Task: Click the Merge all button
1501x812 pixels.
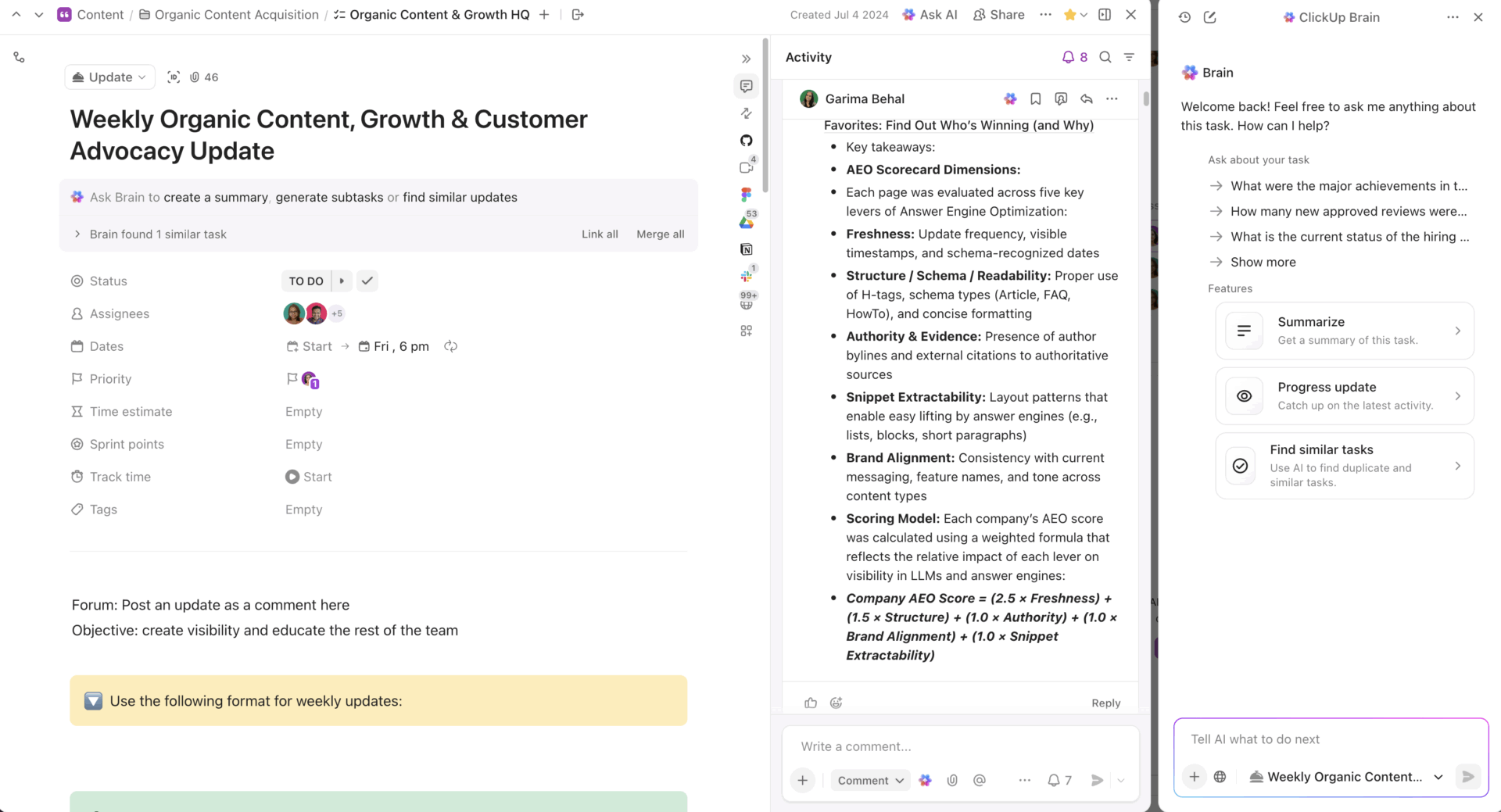Action: coord(660,234)
